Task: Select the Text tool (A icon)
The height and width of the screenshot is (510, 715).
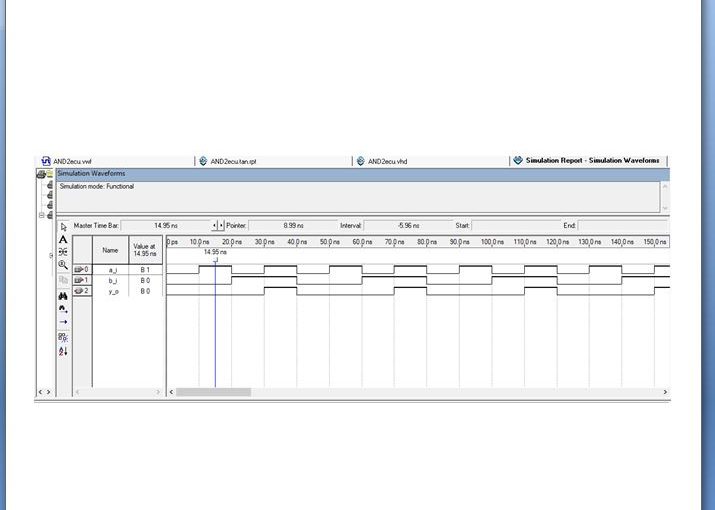Action: 64,240
